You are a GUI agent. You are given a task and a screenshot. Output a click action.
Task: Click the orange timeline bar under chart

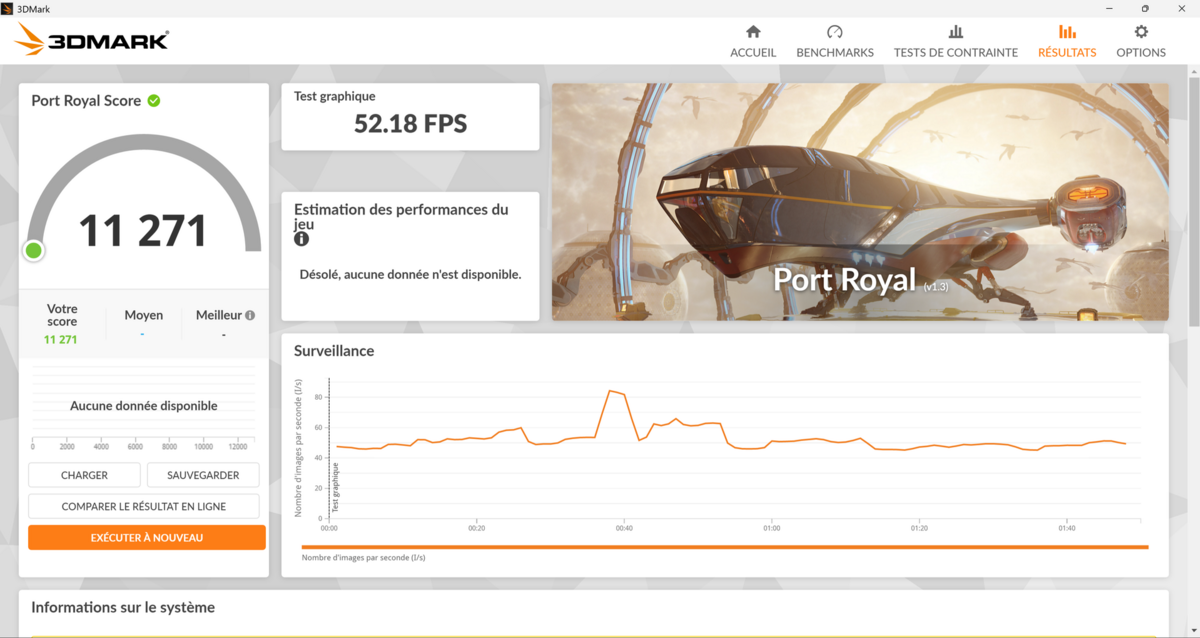click(x=724, y=547)
